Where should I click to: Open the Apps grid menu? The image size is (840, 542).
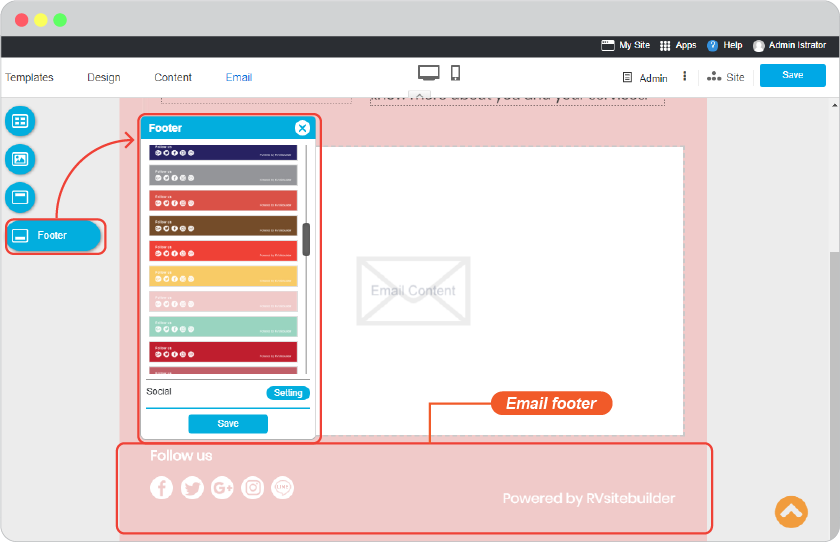click(678, 46)
